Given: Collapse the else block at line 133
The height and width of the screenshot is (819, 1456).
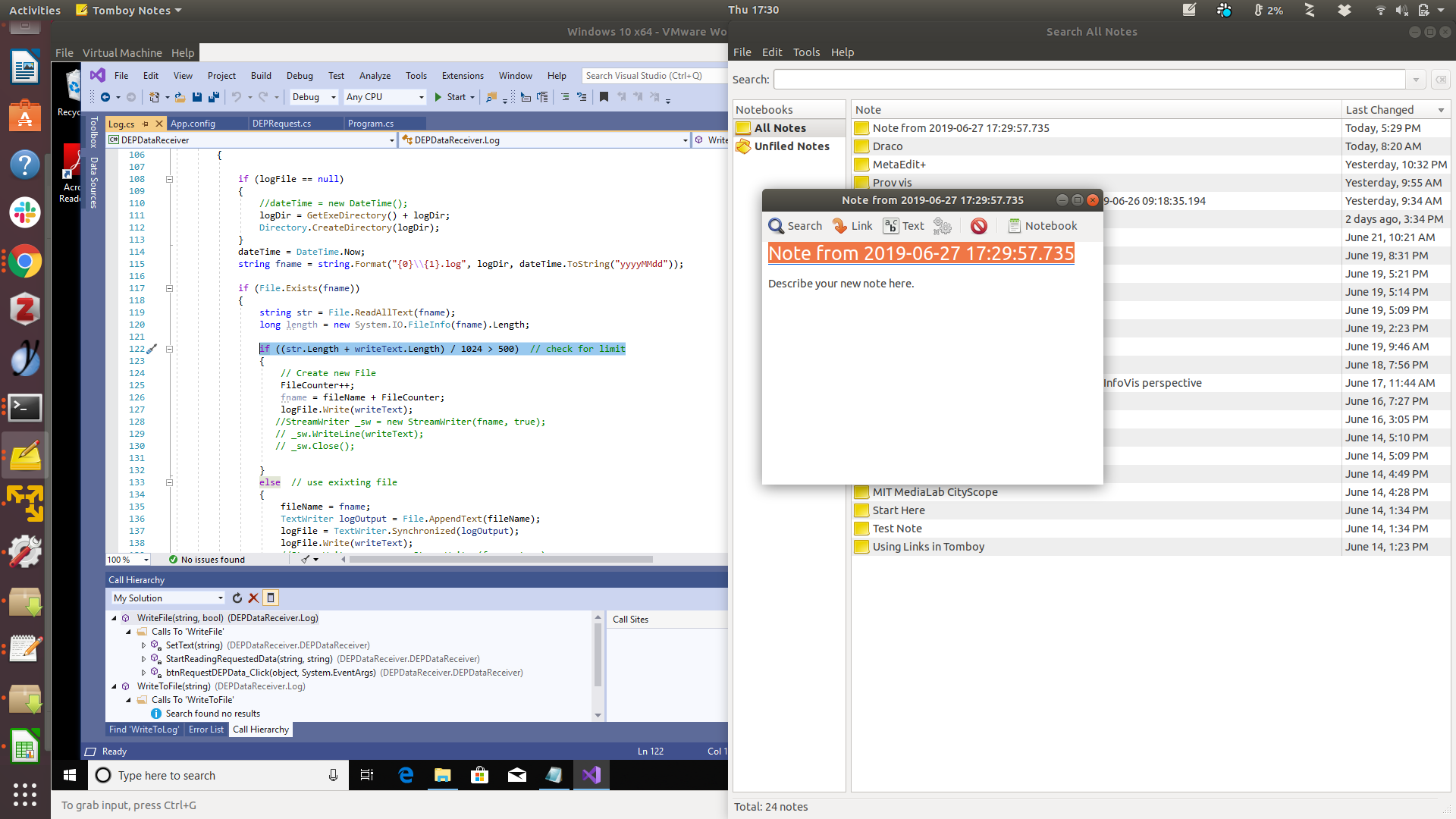Looking at the screenshot, I should pos(169,483).
